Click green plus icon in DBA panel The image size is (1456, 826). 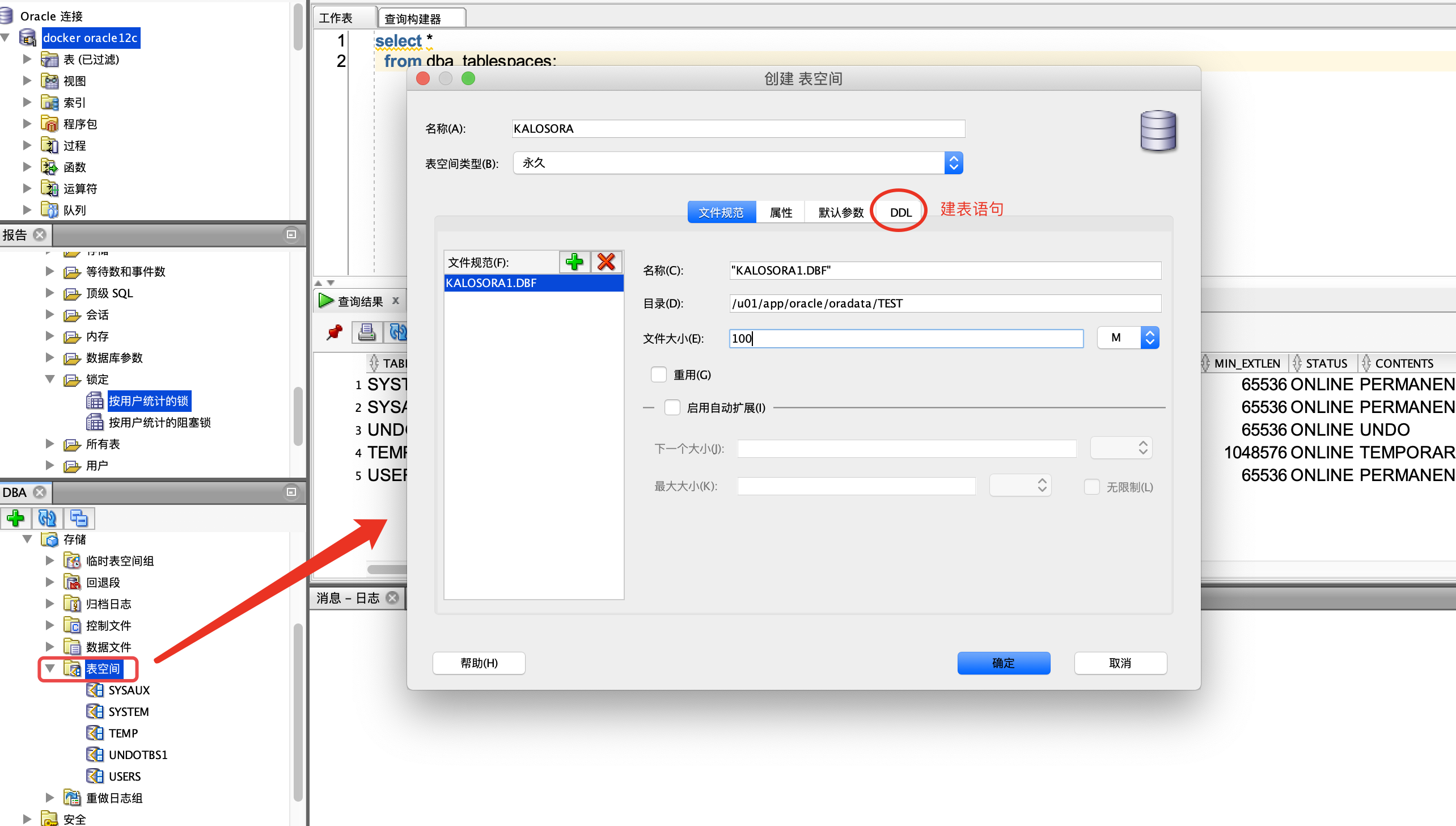point(15,518)
